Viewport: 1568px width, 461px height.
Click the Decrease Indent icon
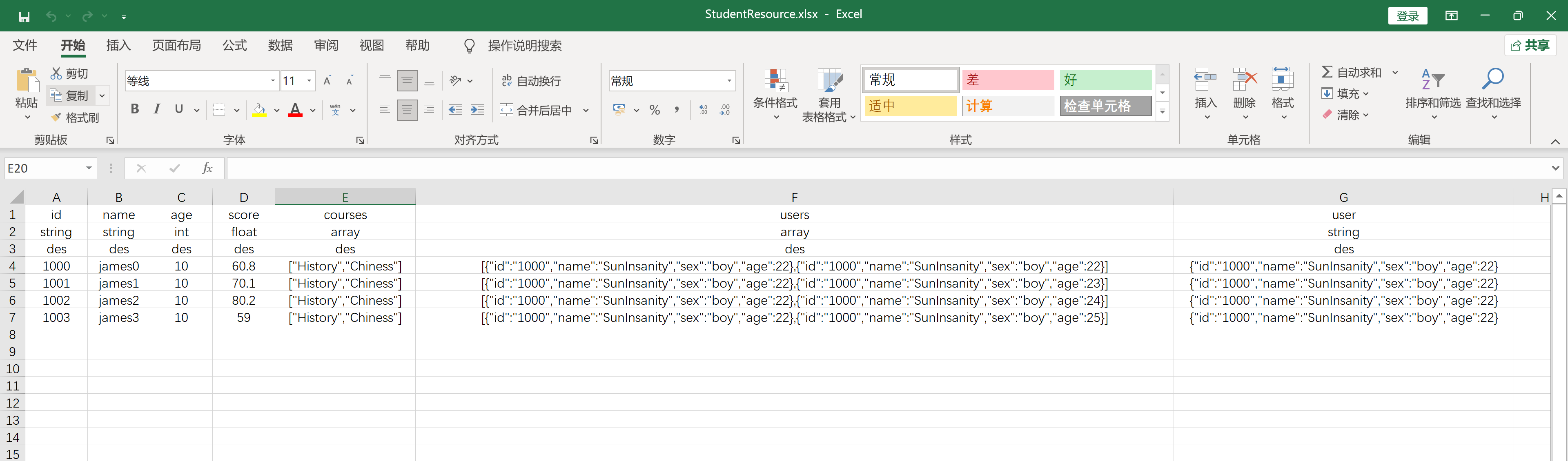point(455,110)
